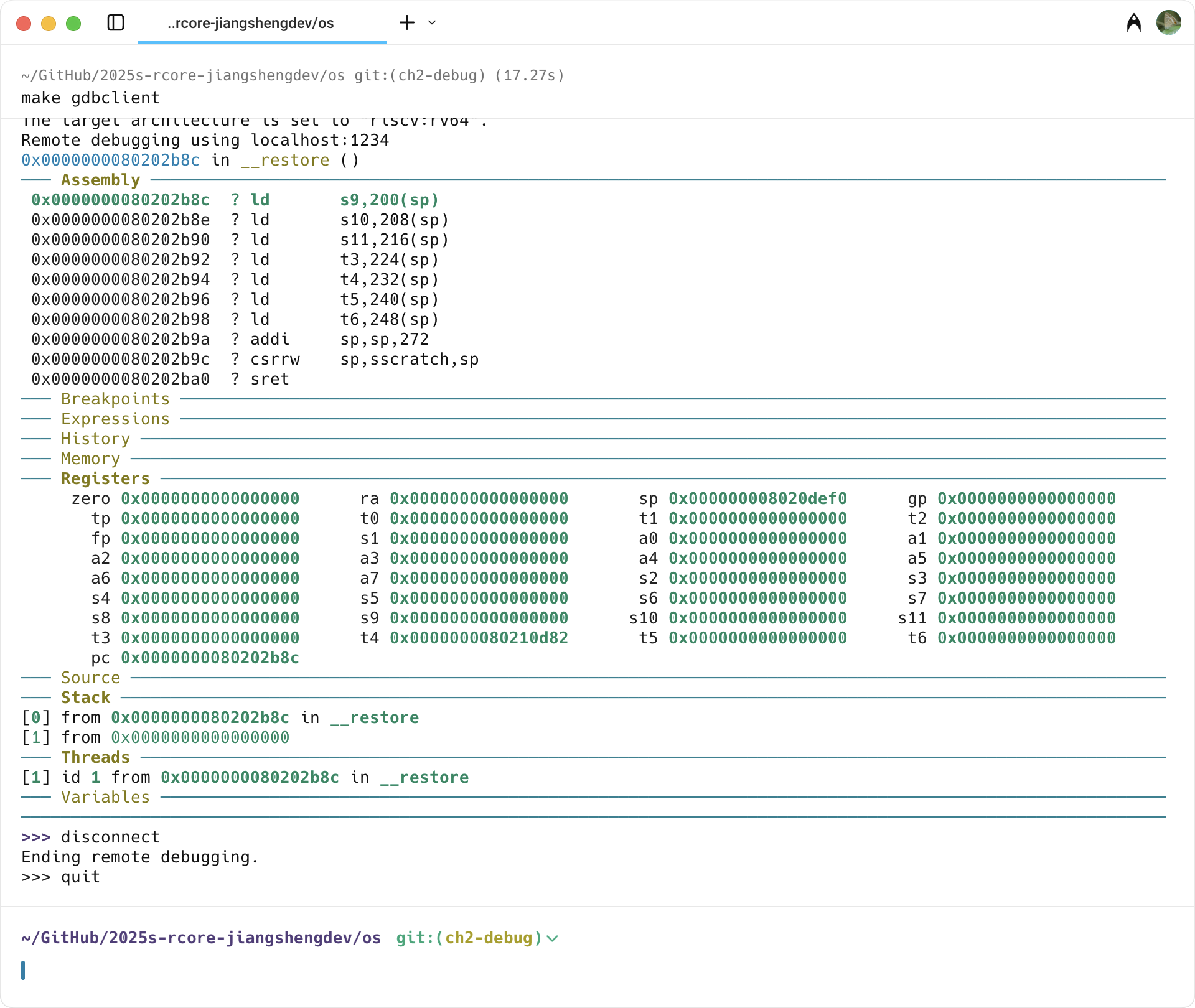
Task: Open a new tab with plus icon
Action: point(407,23)
